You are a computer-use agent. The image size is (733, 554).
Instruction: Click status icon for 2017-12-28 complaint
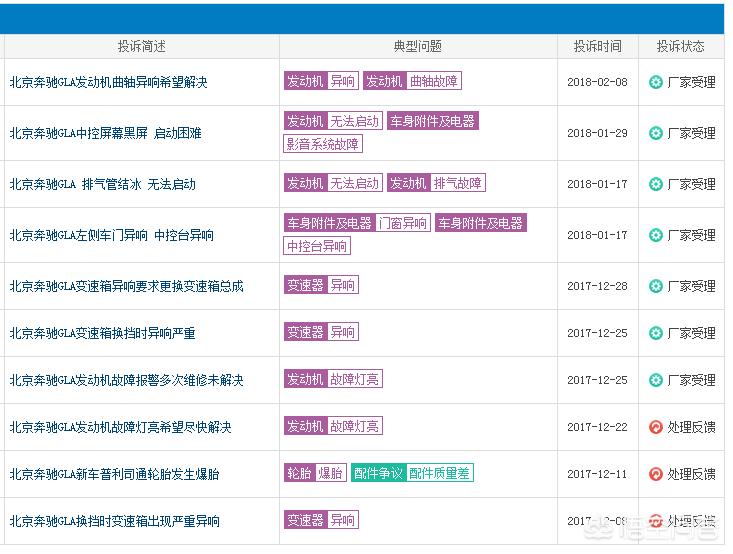(655, 286)
